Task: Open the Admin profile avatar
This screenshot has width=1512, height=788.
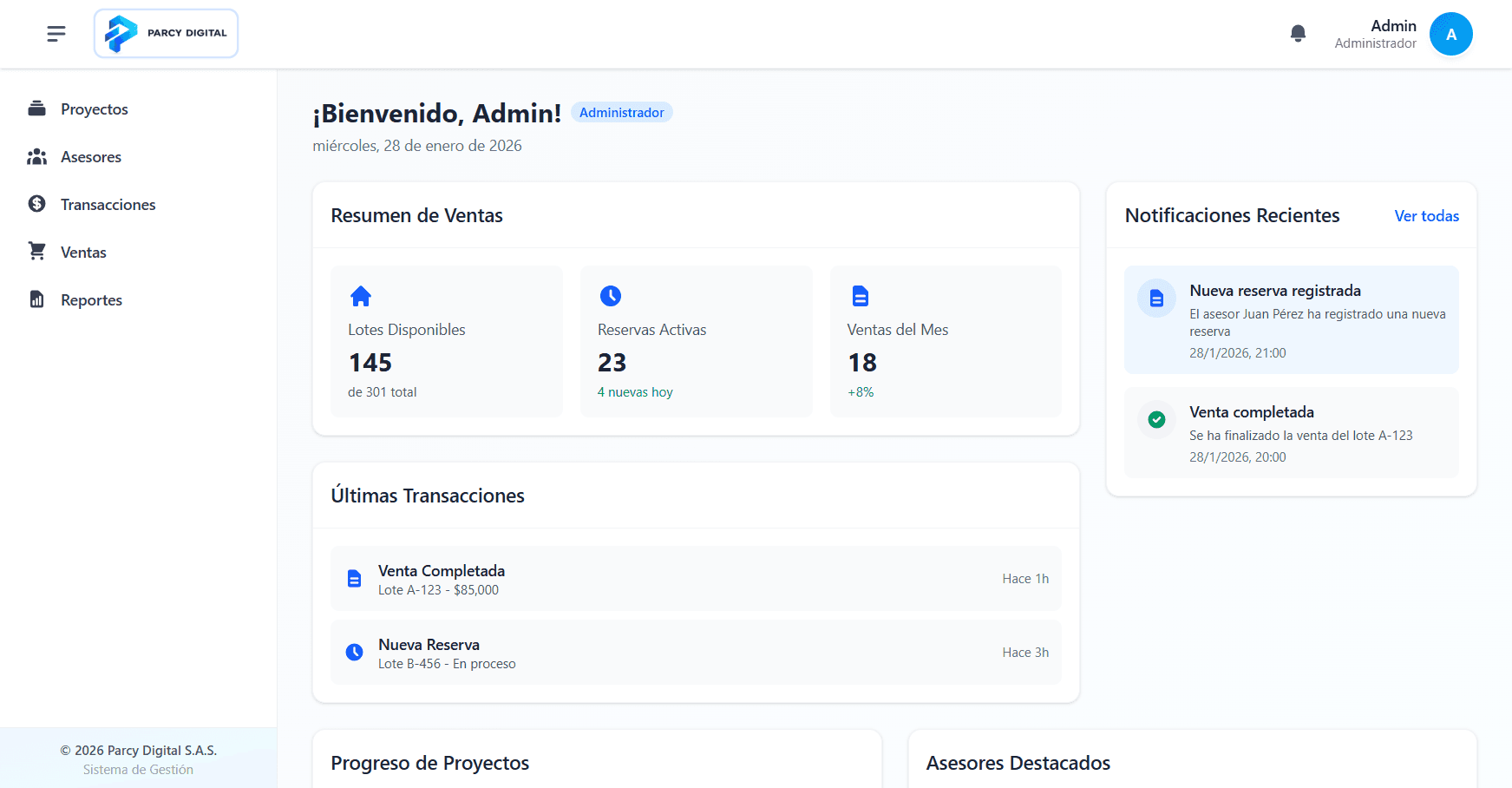Action: [1450, 34]
